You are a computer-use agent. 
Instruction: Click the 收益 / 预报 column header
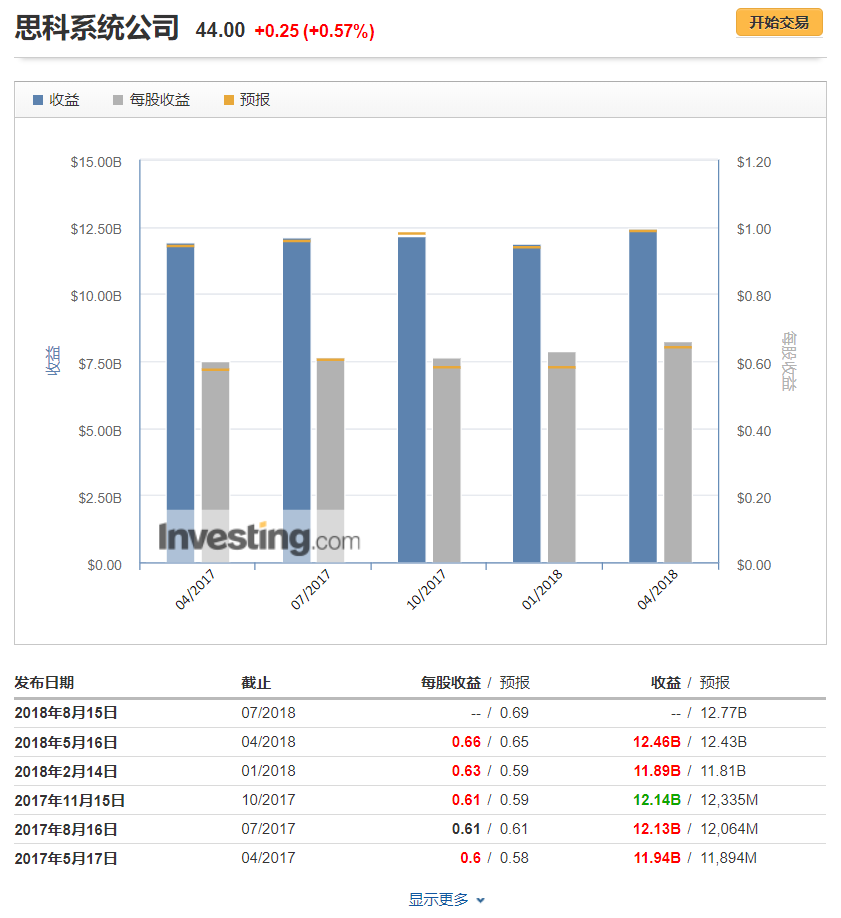point(690,683)
